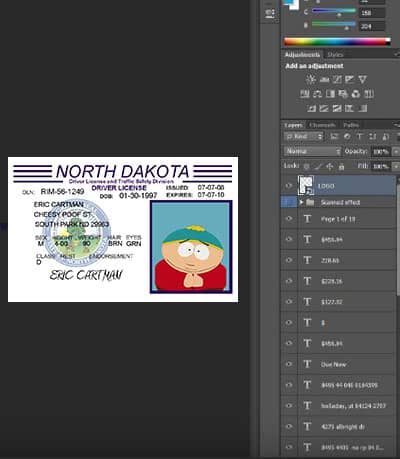Switch to the Styles tab

(x=335, y=55)
